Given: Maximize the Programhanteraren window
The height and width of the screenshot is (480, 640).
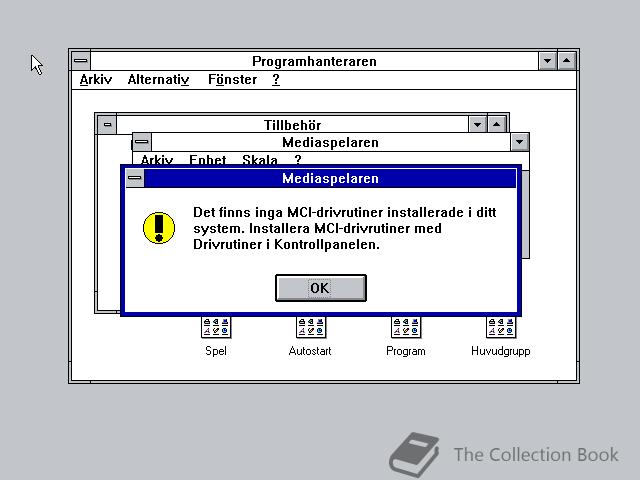Looking at the screenshot, I should pyautogui.click(x=567, y=61).
